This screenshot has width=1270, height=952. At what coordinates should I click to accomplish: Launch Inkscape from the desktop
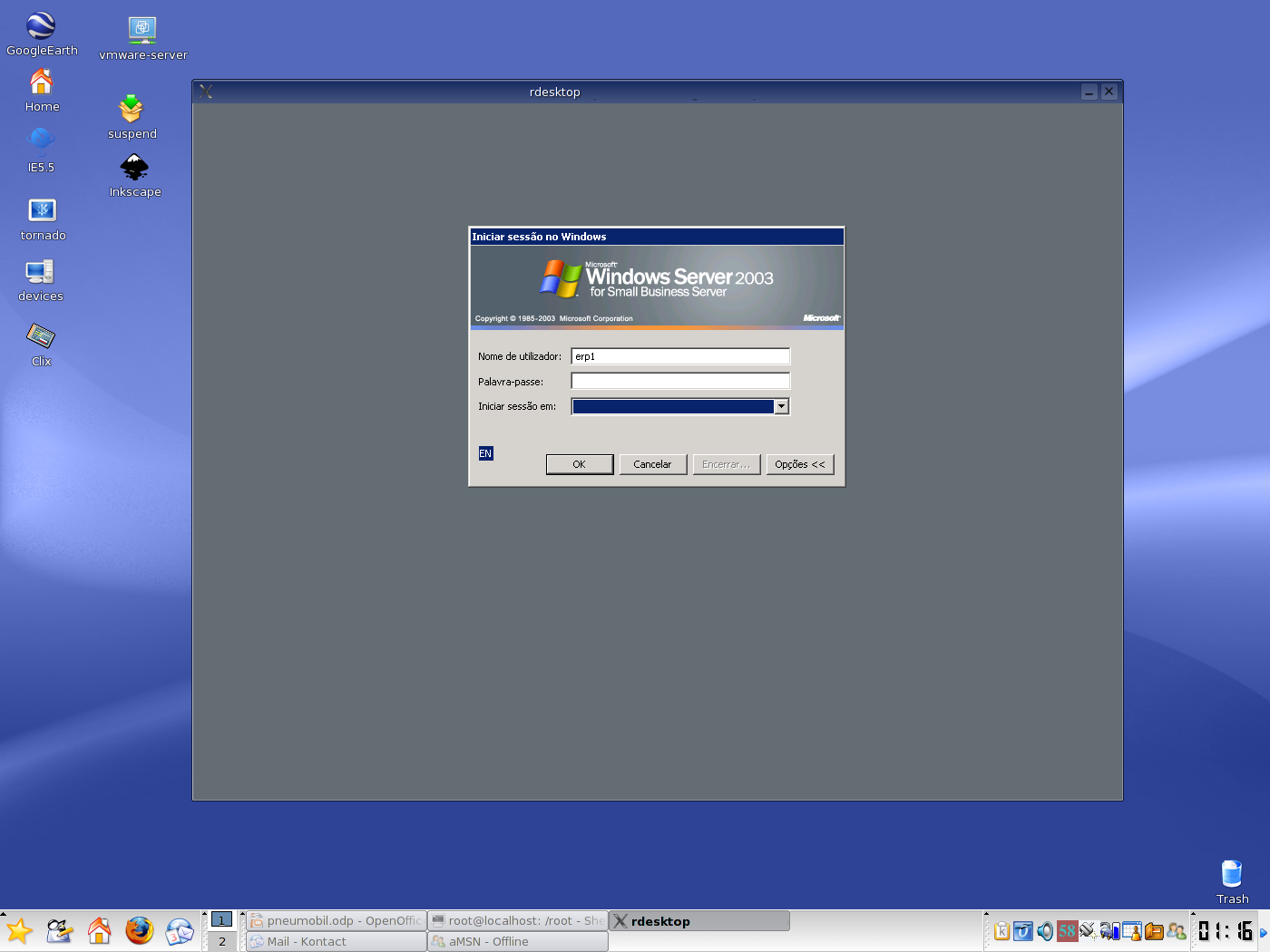coord(134,176)
